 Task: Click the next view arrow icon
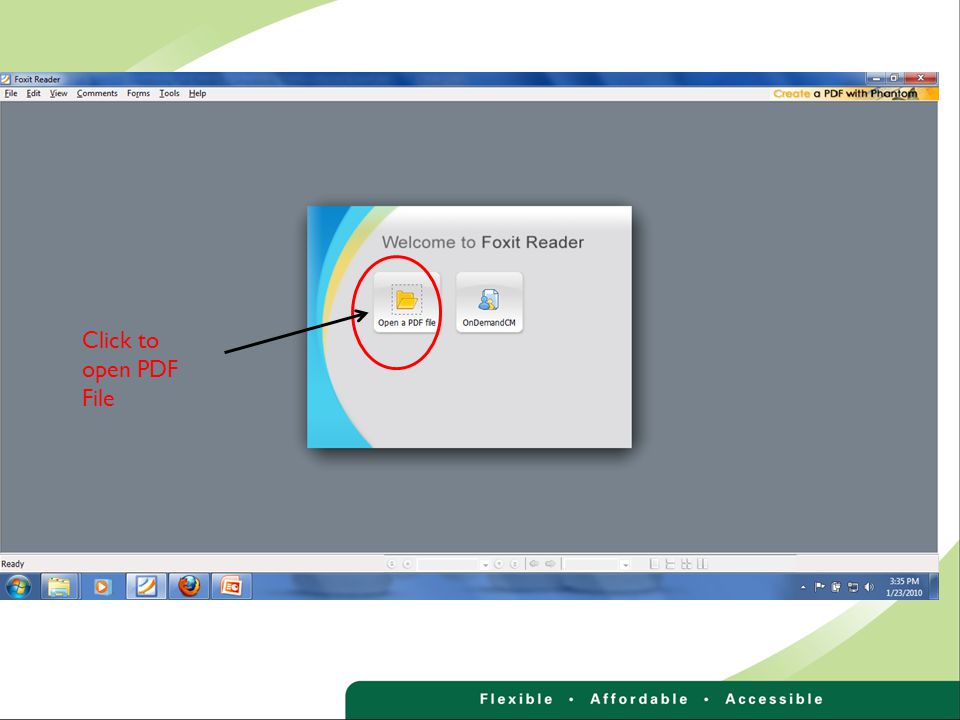[550, 564]
